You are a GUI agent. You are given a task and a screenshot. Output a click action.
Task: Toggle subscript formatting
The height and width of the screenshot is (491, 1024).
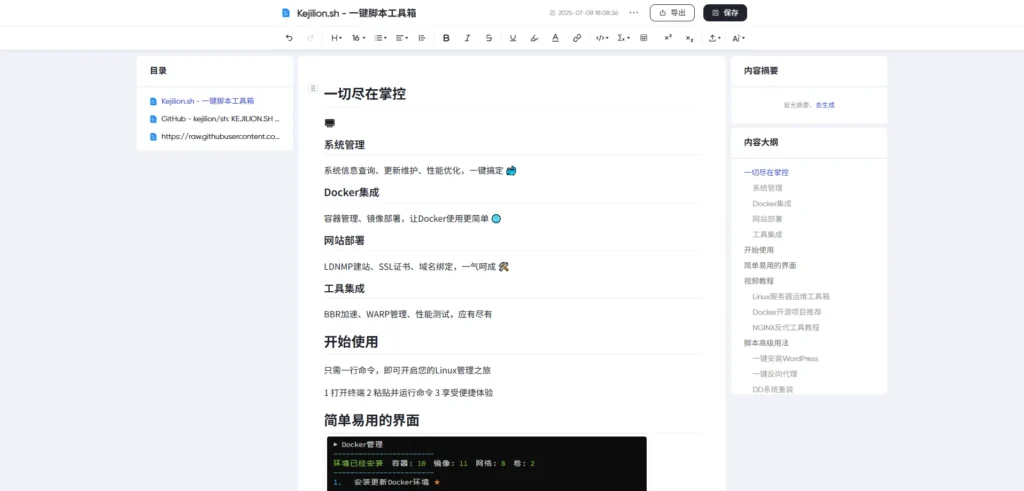690,39
